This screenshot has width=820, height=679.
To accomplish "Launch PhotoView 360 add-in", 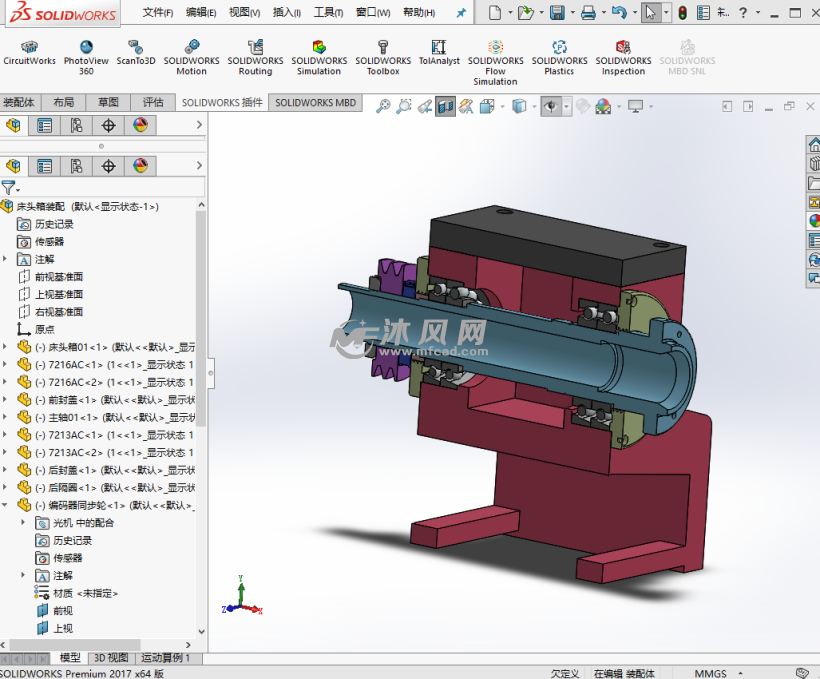I will tap(86, 58).
